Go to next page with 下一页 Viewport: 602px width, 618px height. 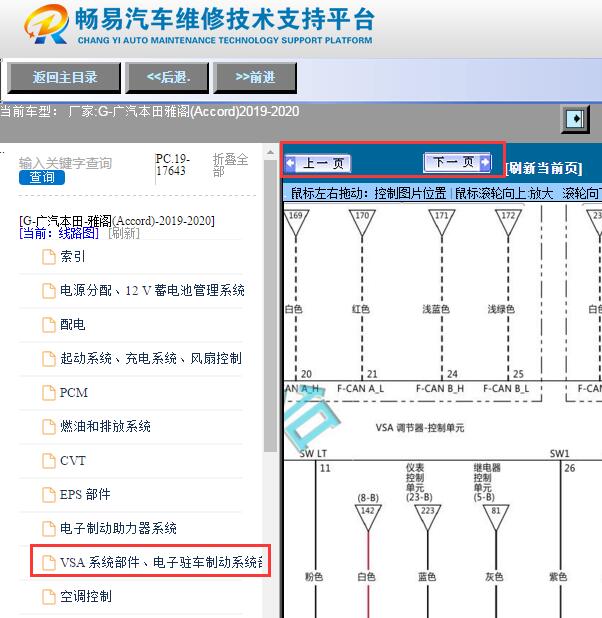pyautogui.click(x=457, y=162)
